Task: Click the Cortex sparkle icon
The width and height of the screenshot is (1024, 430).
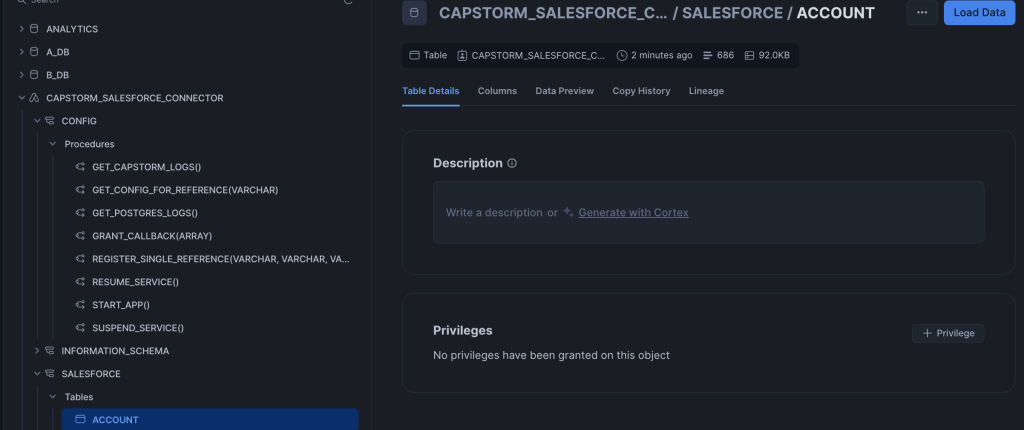Action: coord(568,212)
